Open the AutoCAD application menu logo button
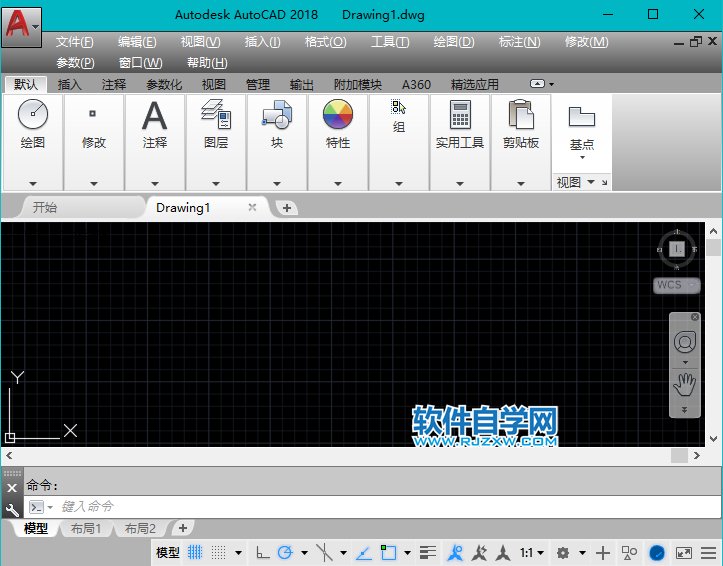Viewport: 723px width, 566px height. (x=20, y=22)
